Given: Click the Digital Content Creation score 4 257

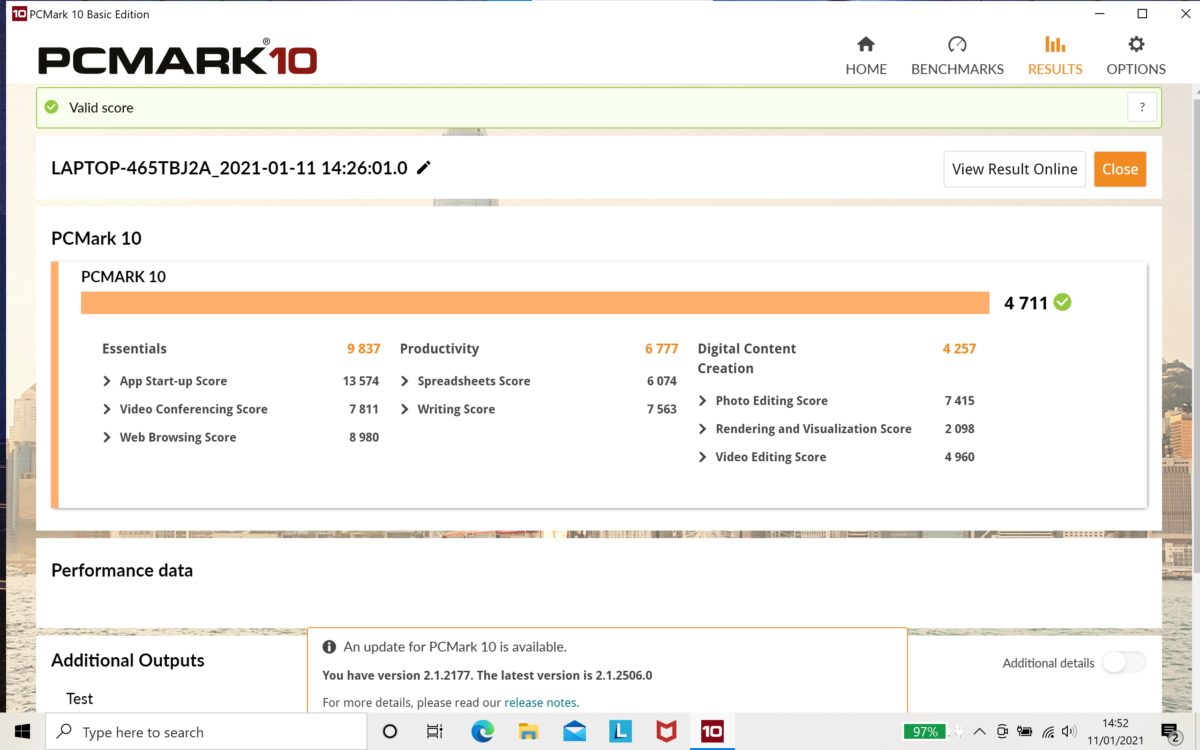Looking at the screenshot, I should (x=959, y=349).
